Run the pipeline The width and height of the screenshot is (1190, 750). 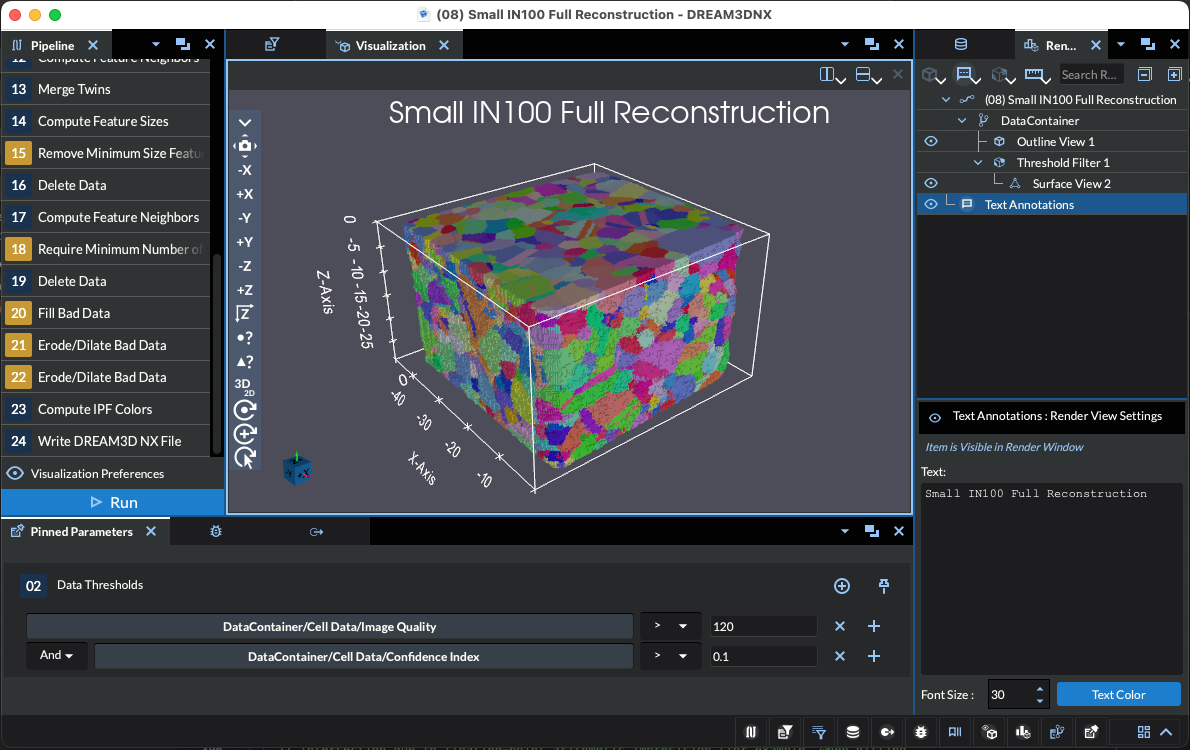[x=113, y=502]
